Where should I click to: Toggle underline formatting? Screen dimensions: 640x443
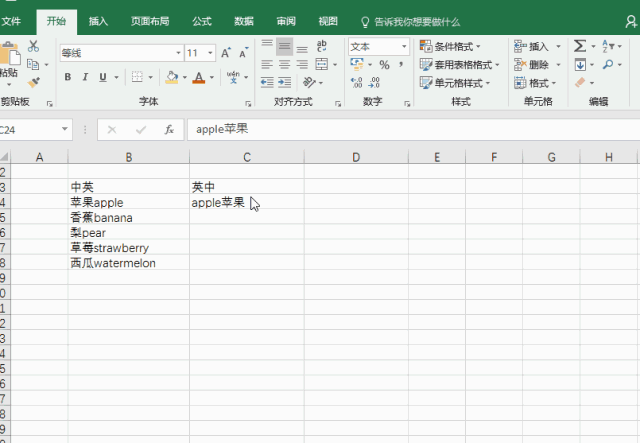(x=101, y=77)
